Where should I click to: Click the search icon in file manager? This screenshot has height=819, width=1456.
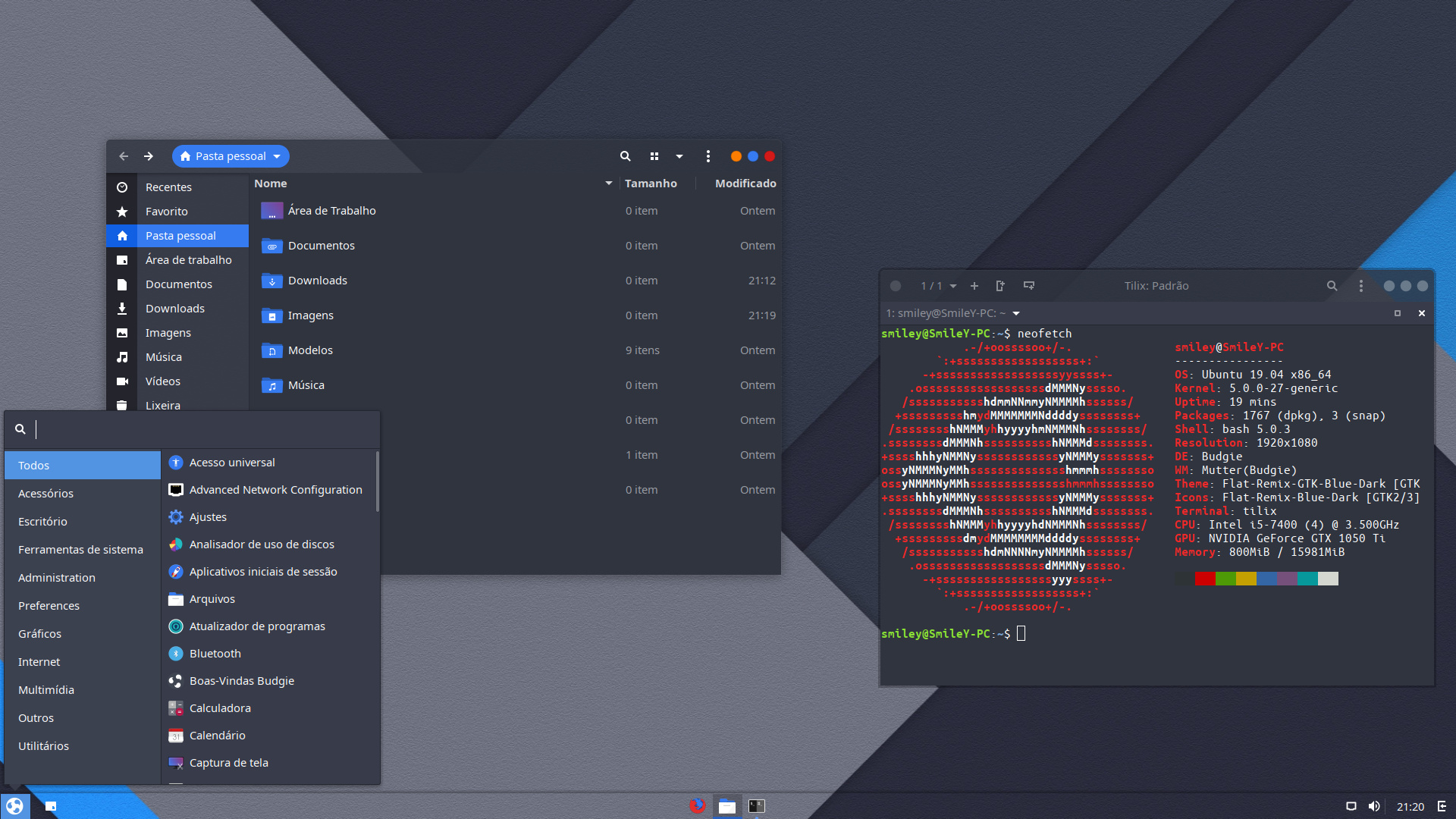625,156
